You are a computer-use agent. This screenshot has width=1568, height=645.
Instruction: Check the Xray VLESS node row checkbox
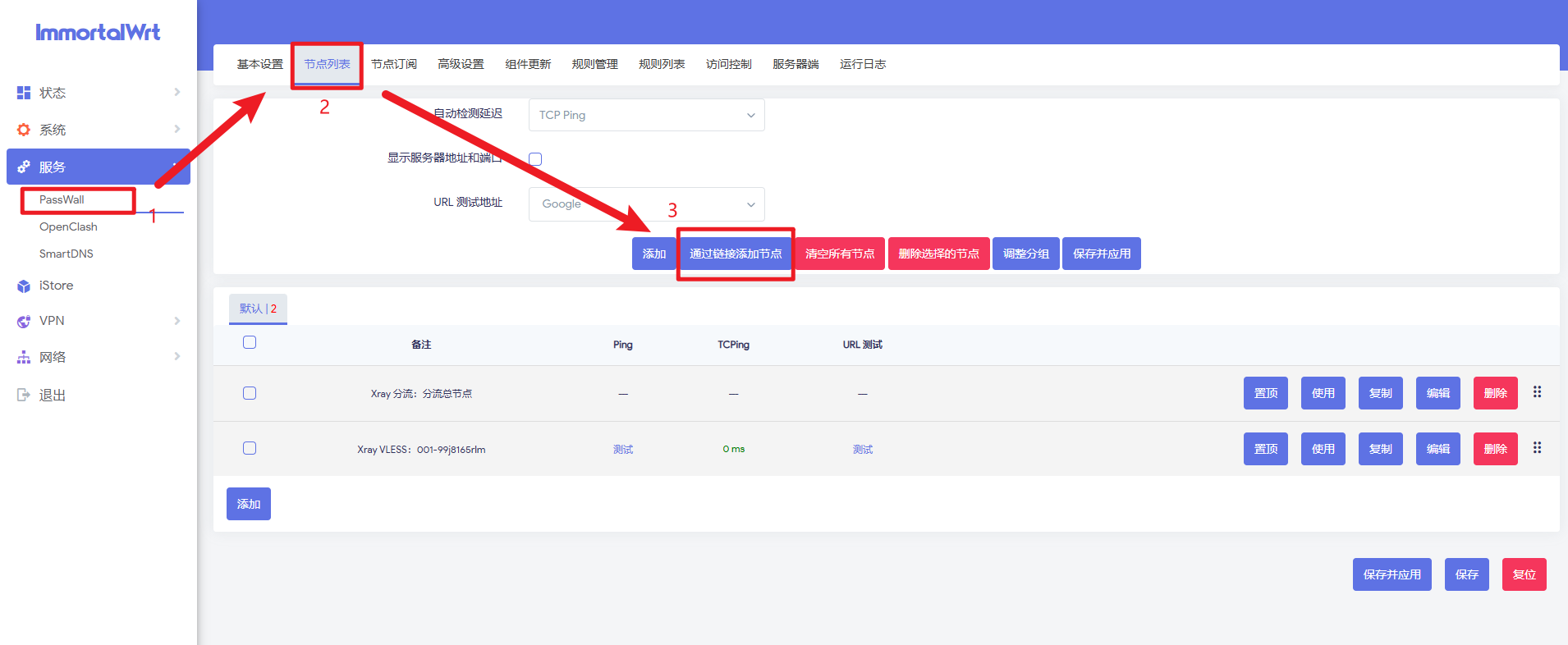tap(250, 448)
